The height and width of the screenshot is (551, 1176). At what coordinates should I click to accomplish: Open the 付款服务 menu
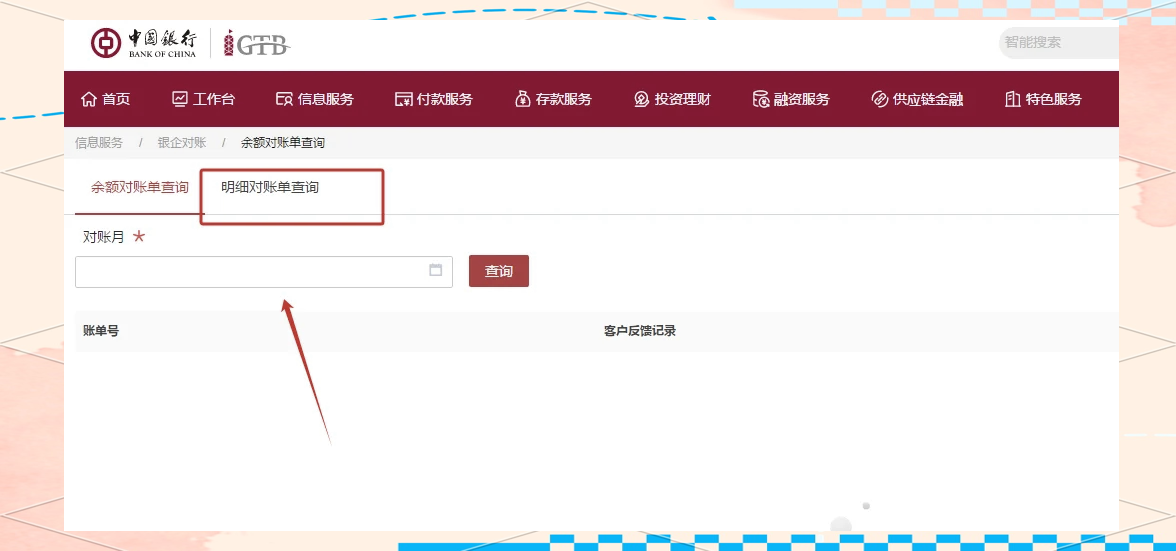[434, 99]
